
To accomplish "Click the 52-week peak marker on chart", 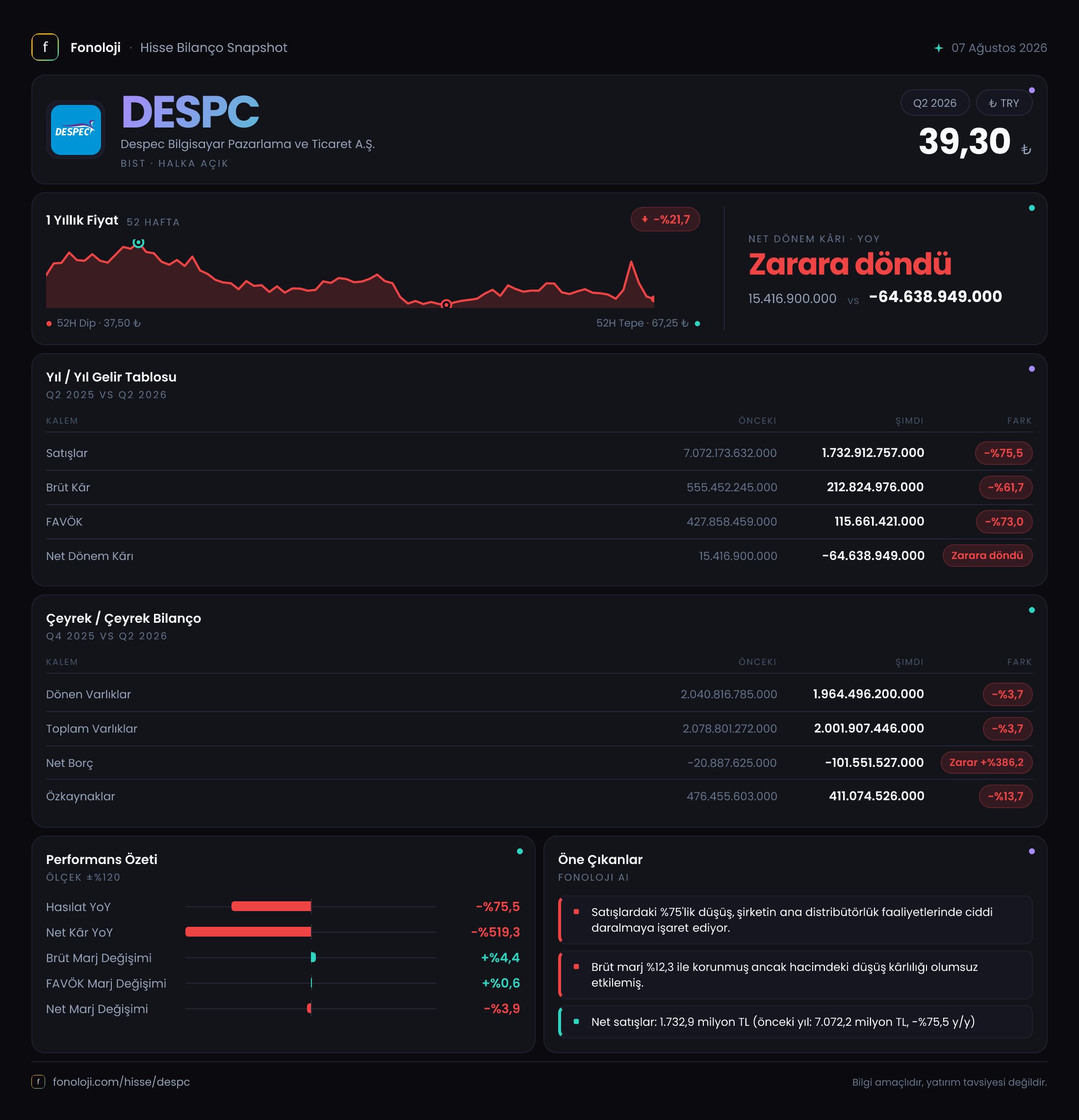I will point(138,242).
